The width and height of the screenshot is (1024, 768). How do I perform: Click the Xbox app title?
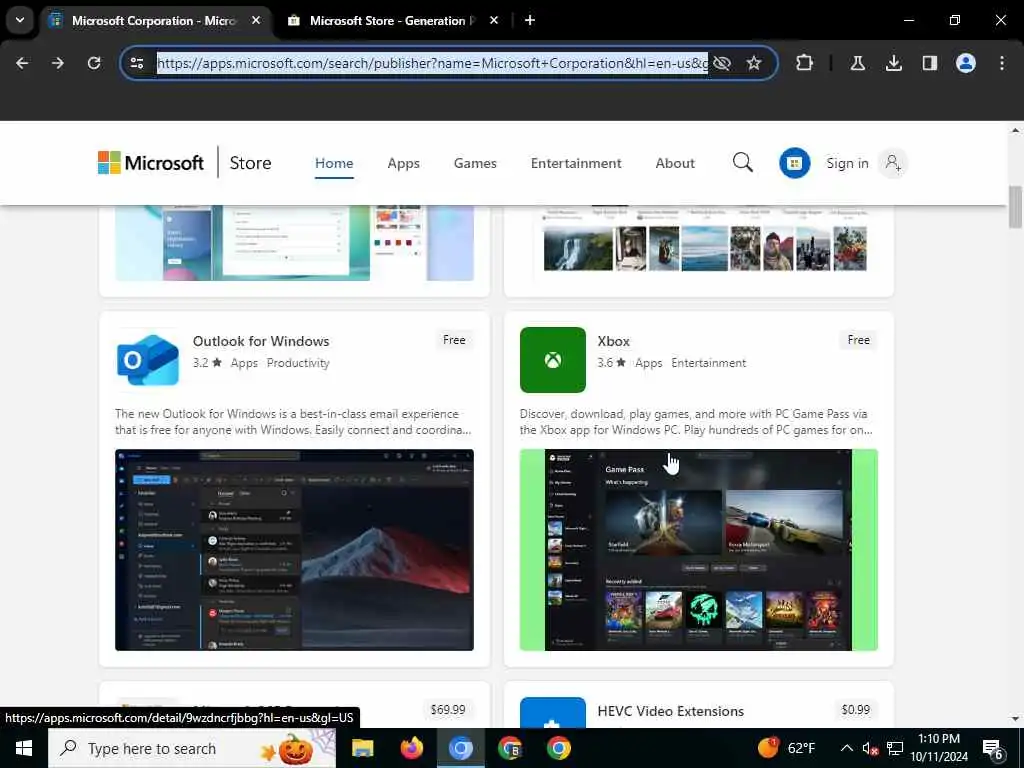(x=613, y=341)
